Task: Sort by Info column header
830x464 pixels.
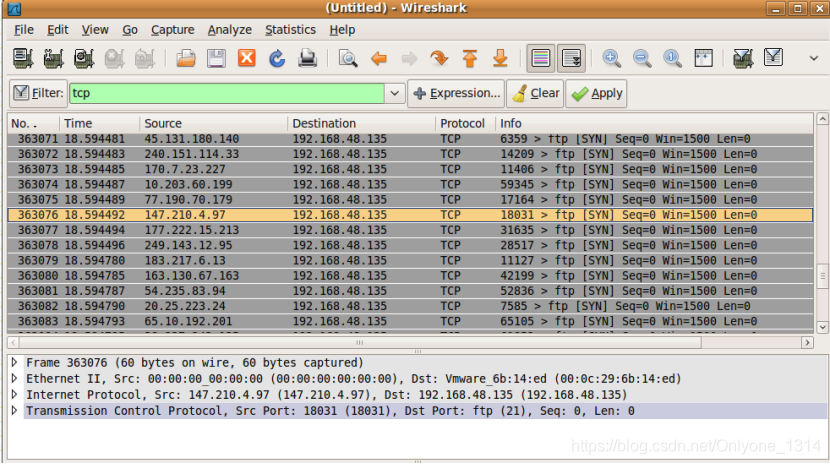Action: pyautogui.click(x=654, y=123)
